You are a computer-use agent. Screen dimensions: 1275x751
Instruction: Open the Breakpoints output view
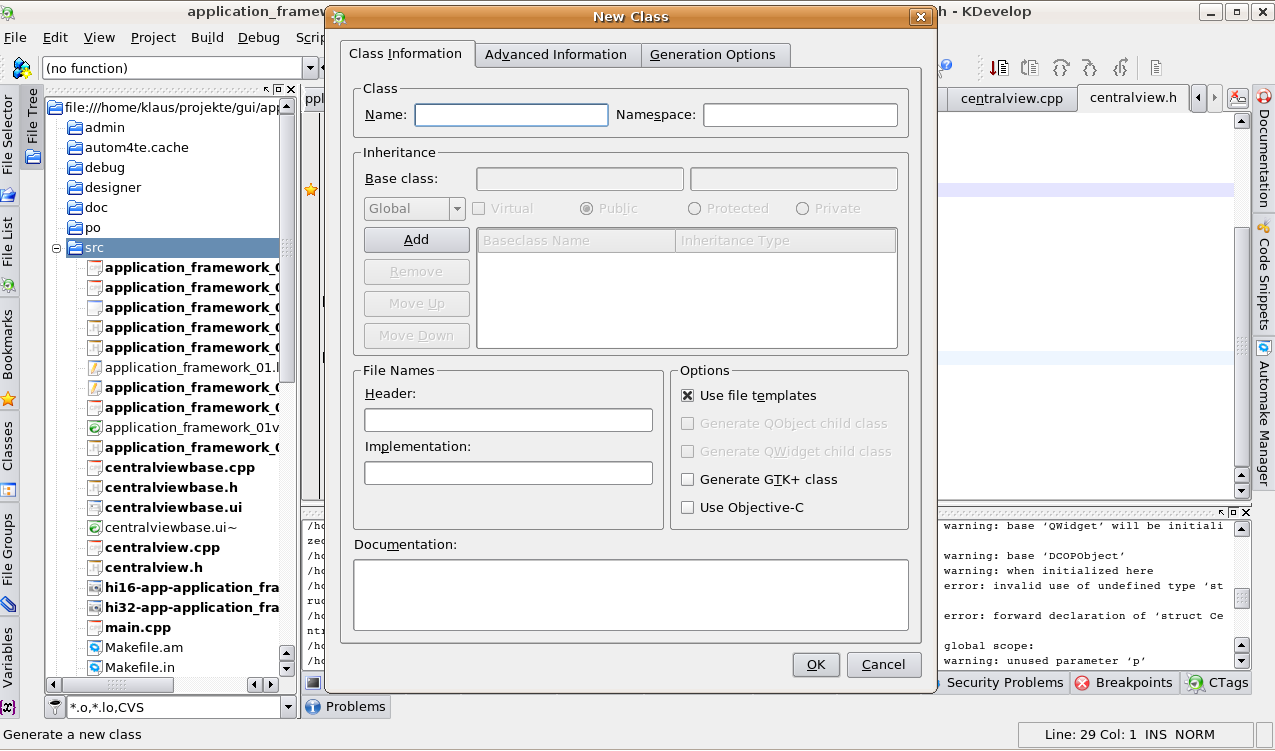pos(1124,682)
